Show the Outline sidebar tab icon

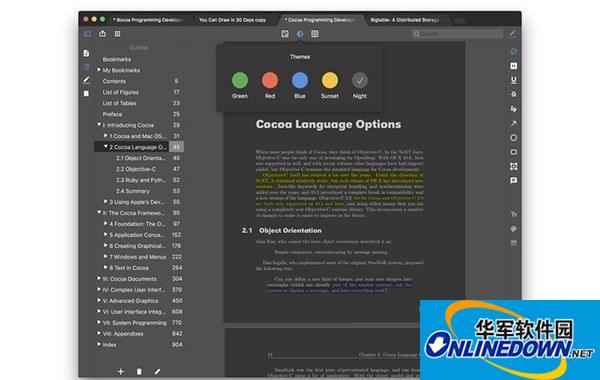click(86, 67)
